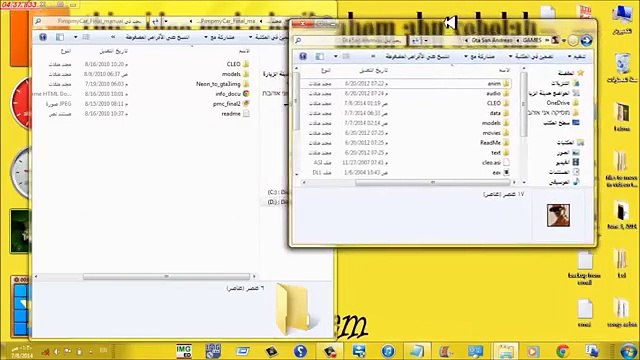The image size is (640, 360).
Task: Open view options dropdown in PimpmyCar window
Action: tap(76, 37)
